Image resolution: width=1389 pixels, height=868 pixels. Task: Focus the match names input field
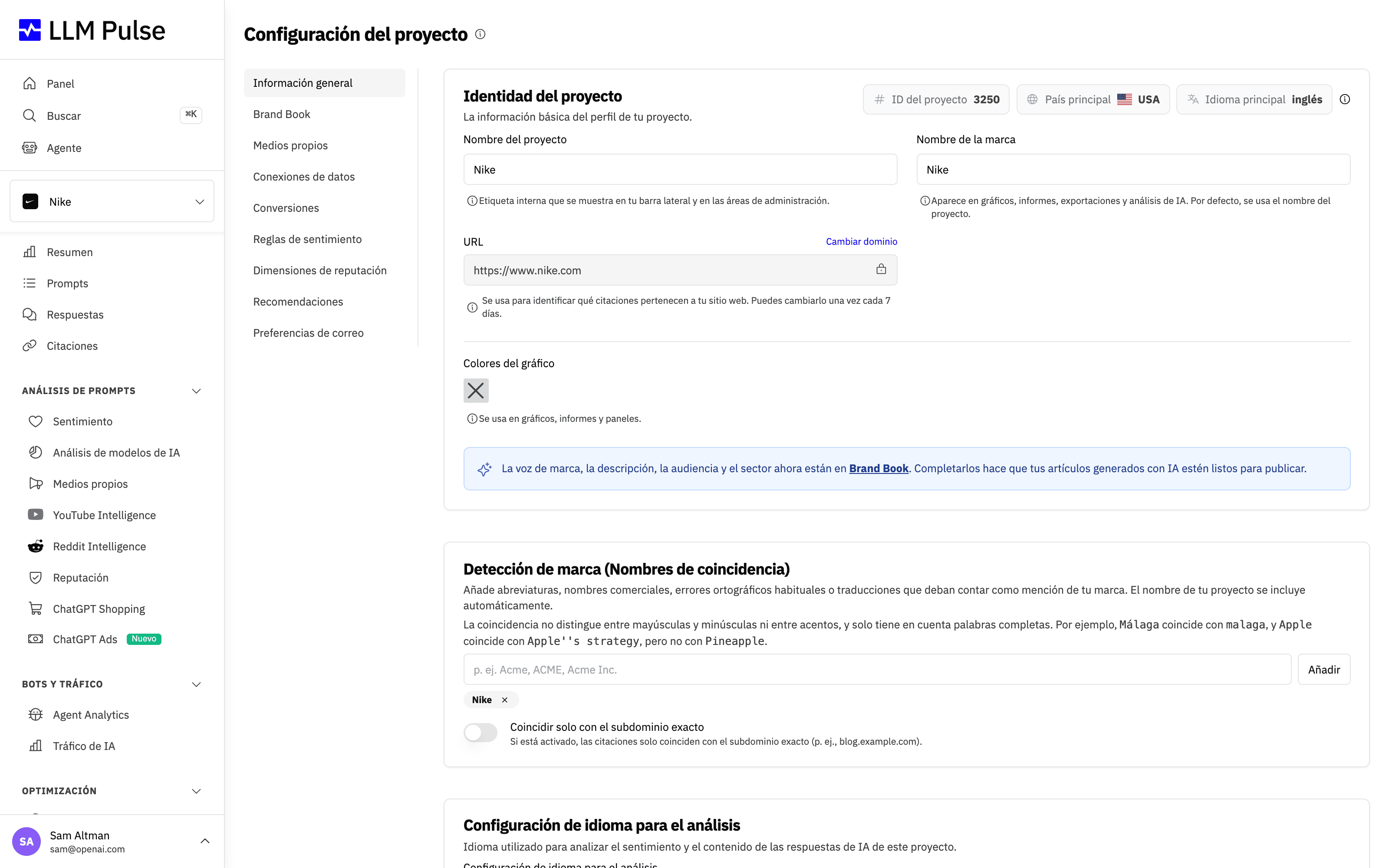pyautogui.click(x=877, y=669)
